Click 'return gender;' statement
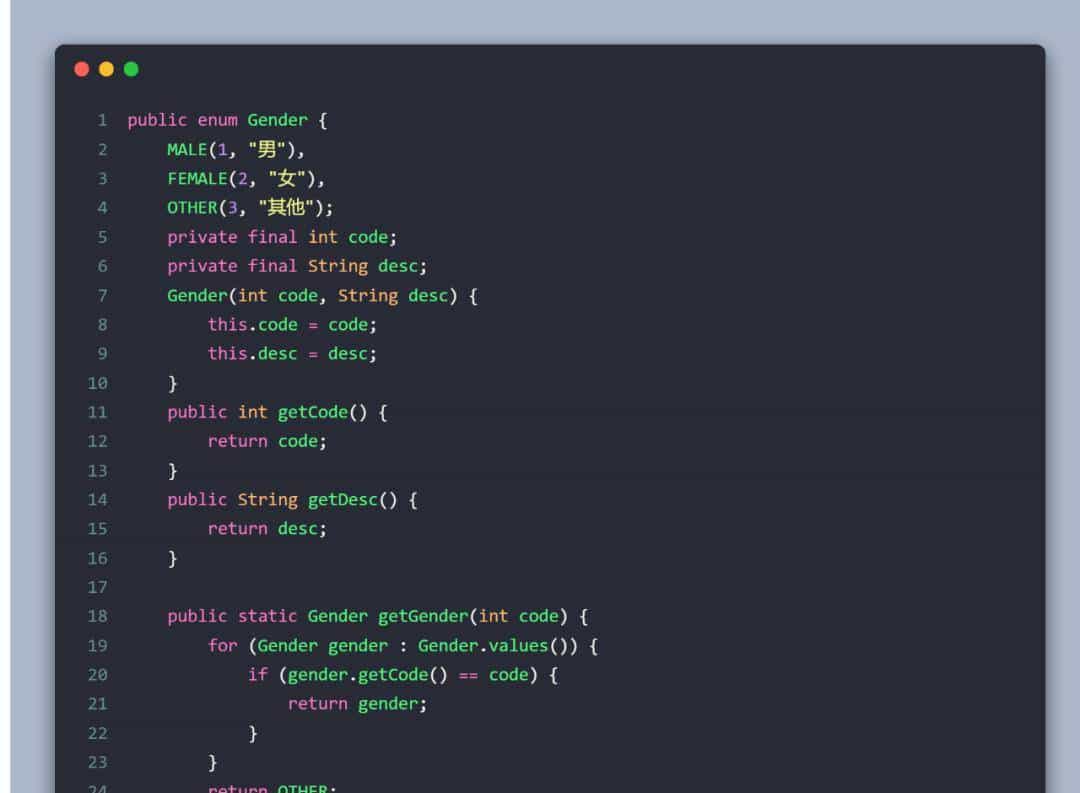This screenshot has height=793, width=1080. tap(357, 703)
